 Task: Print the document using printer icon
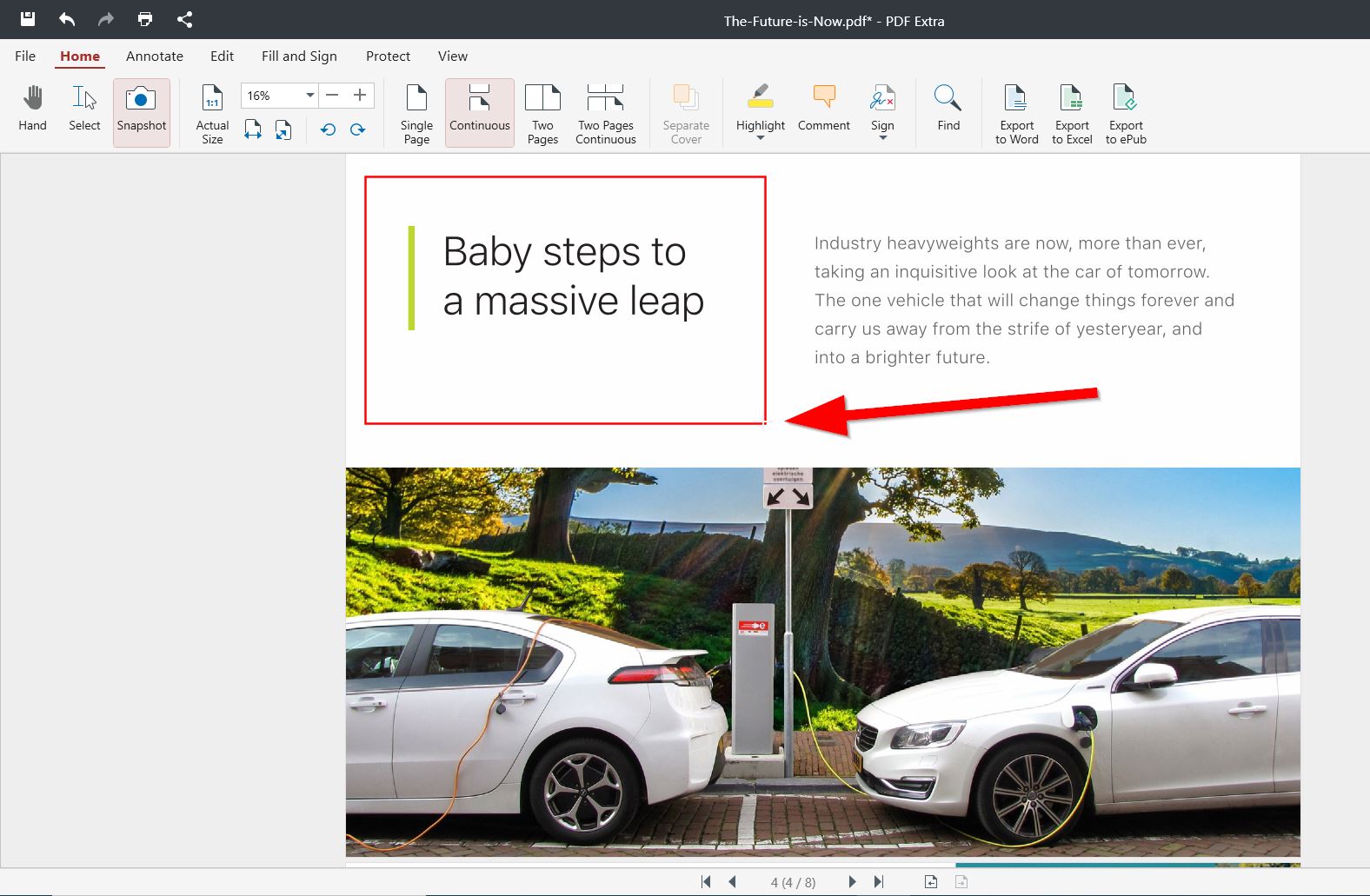point(145,19)
